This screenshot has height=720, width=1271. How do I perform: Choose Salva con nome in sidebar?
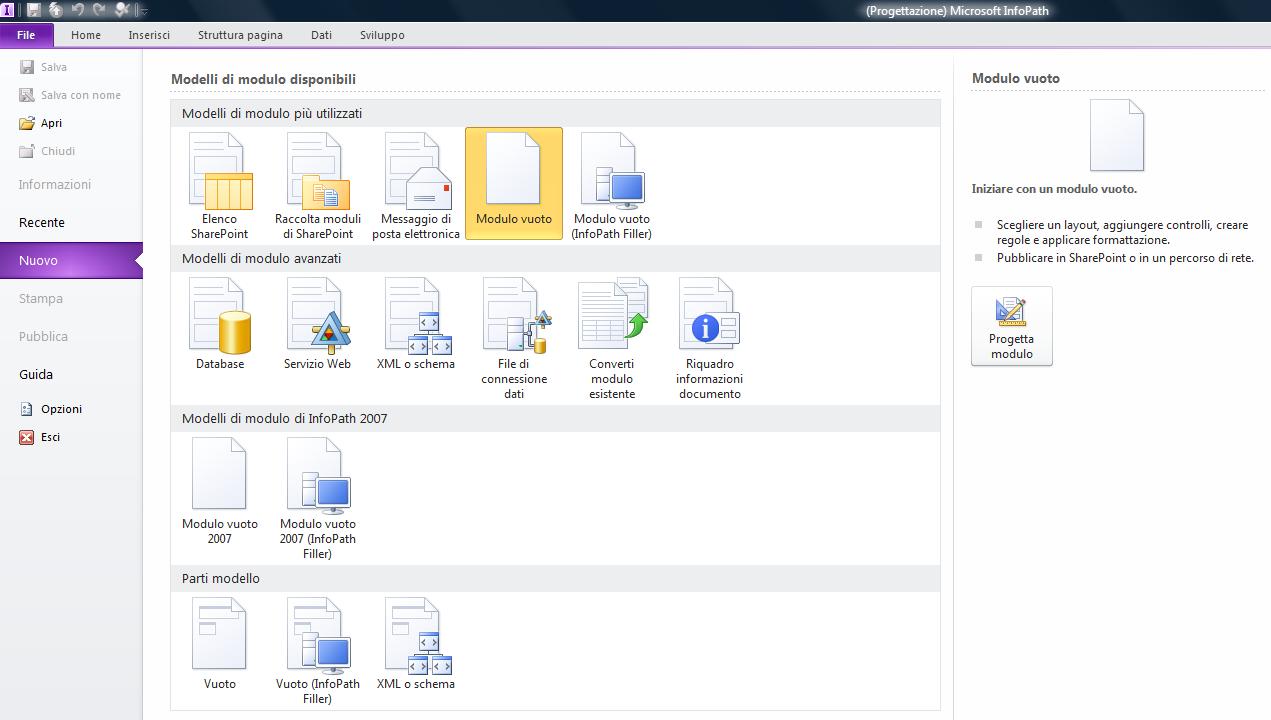click(x=70, y=95)
